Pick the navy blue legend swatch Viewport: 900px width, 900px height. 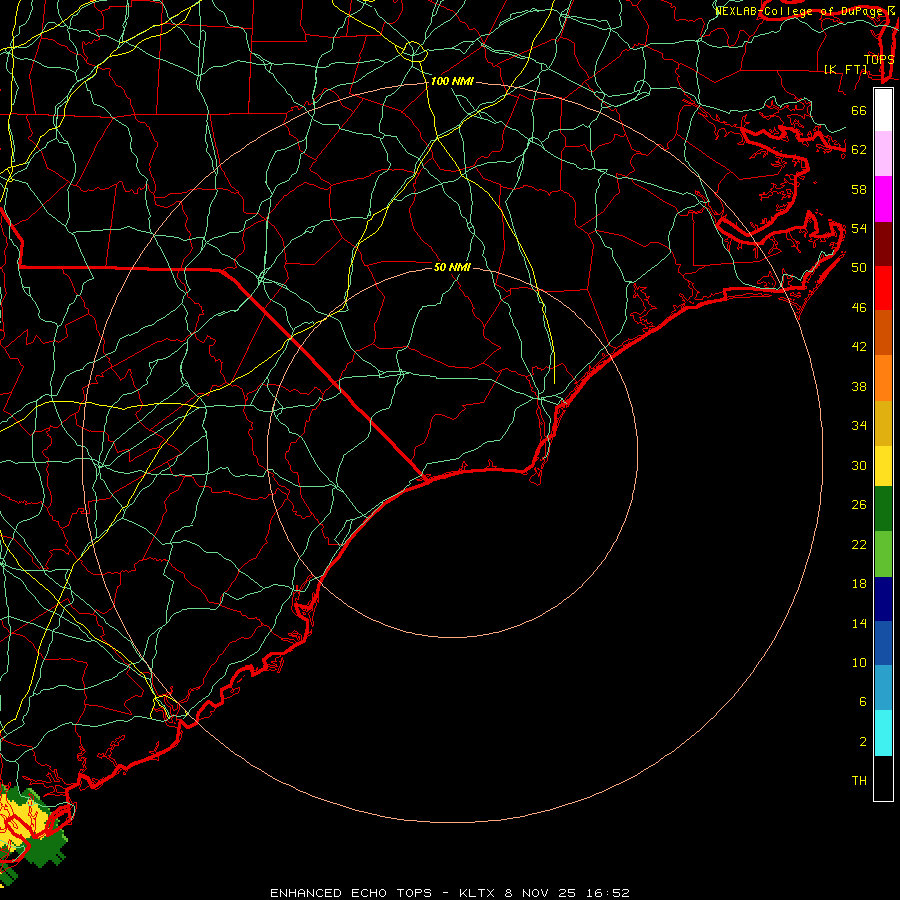coord(883,599)
